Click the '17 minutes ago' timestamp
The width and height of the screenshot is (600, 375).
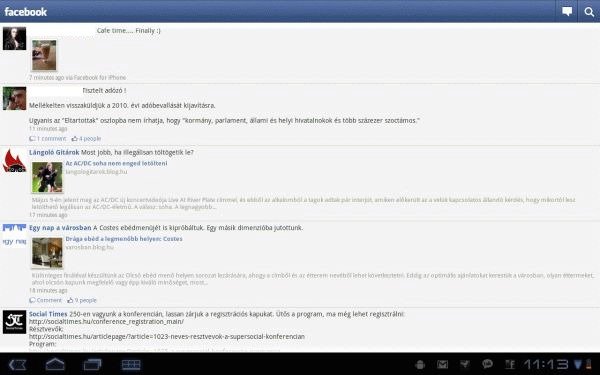[48, 215]
